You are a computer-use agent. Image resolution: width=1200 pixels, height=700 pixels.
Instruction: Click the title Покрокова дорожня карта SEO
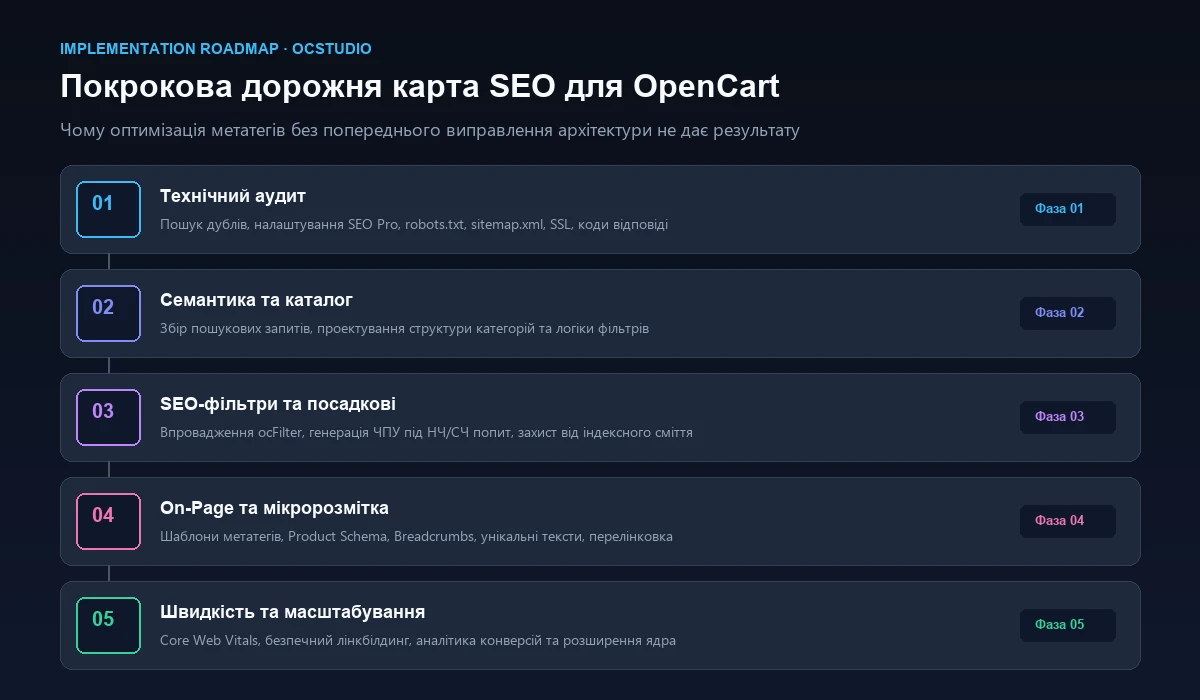tap(420, 87)
